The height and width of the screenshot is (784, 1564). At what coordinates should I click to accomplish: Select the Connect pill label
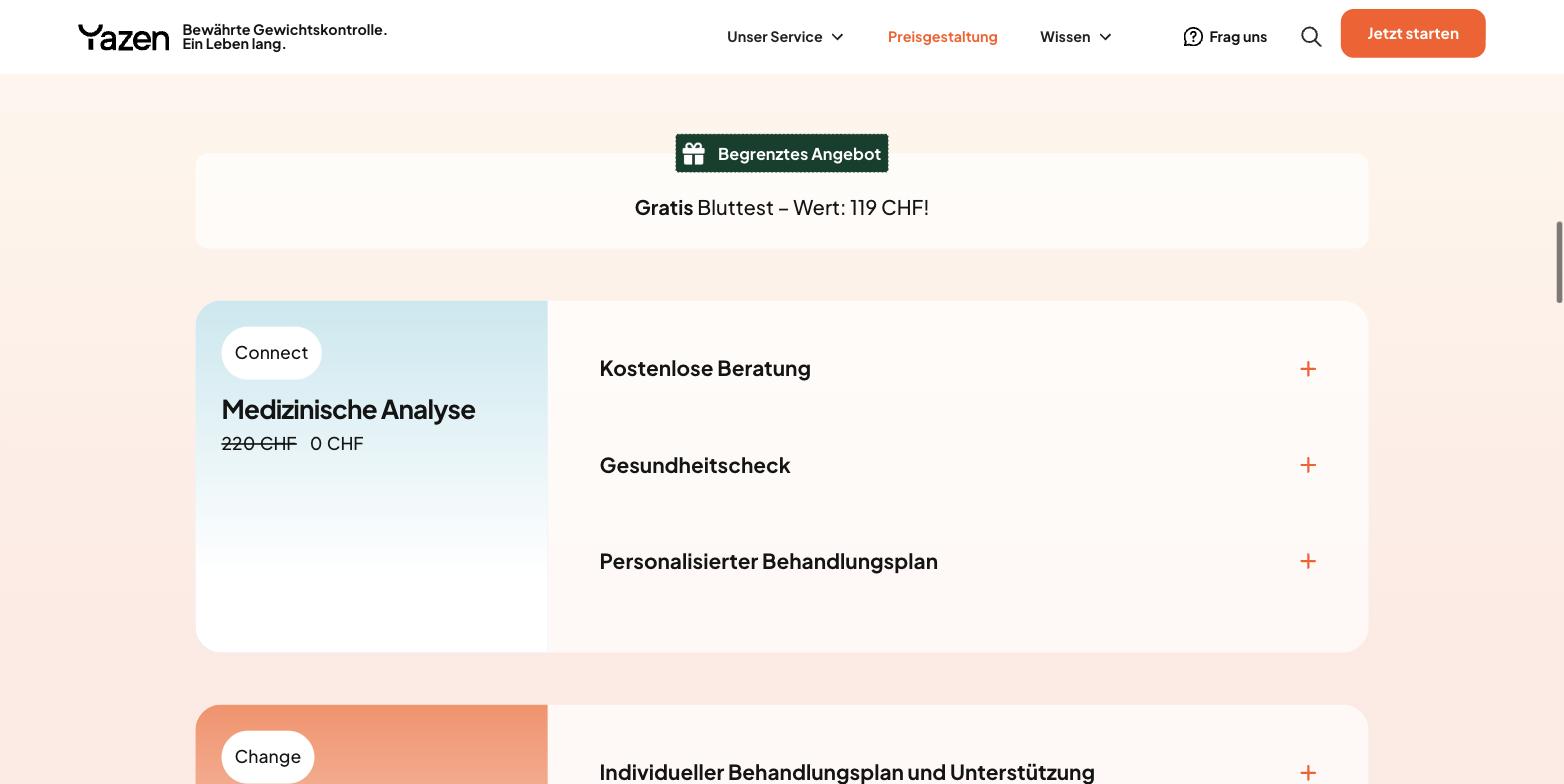pyautogui.click(x=272, y=353)
